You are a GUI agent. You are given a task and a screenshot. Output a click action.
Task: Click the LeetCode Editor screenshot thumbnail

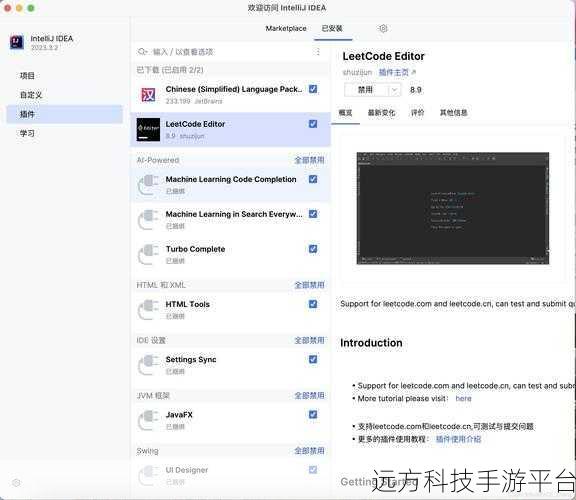coord(453,208)
